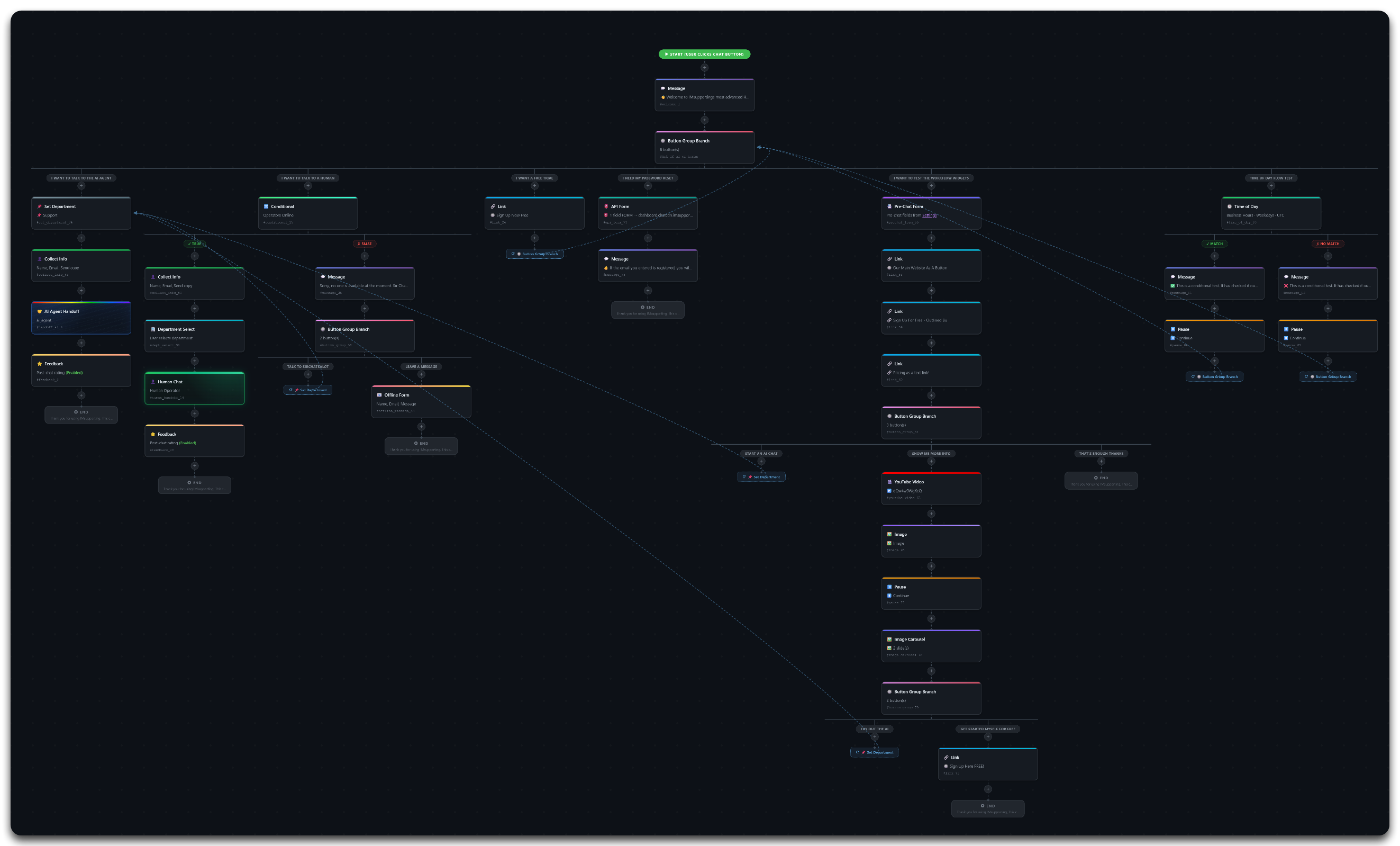This screenshot has height=846, width=1400.
Task: Select the Human Chat node
Action: click(194, 388)
